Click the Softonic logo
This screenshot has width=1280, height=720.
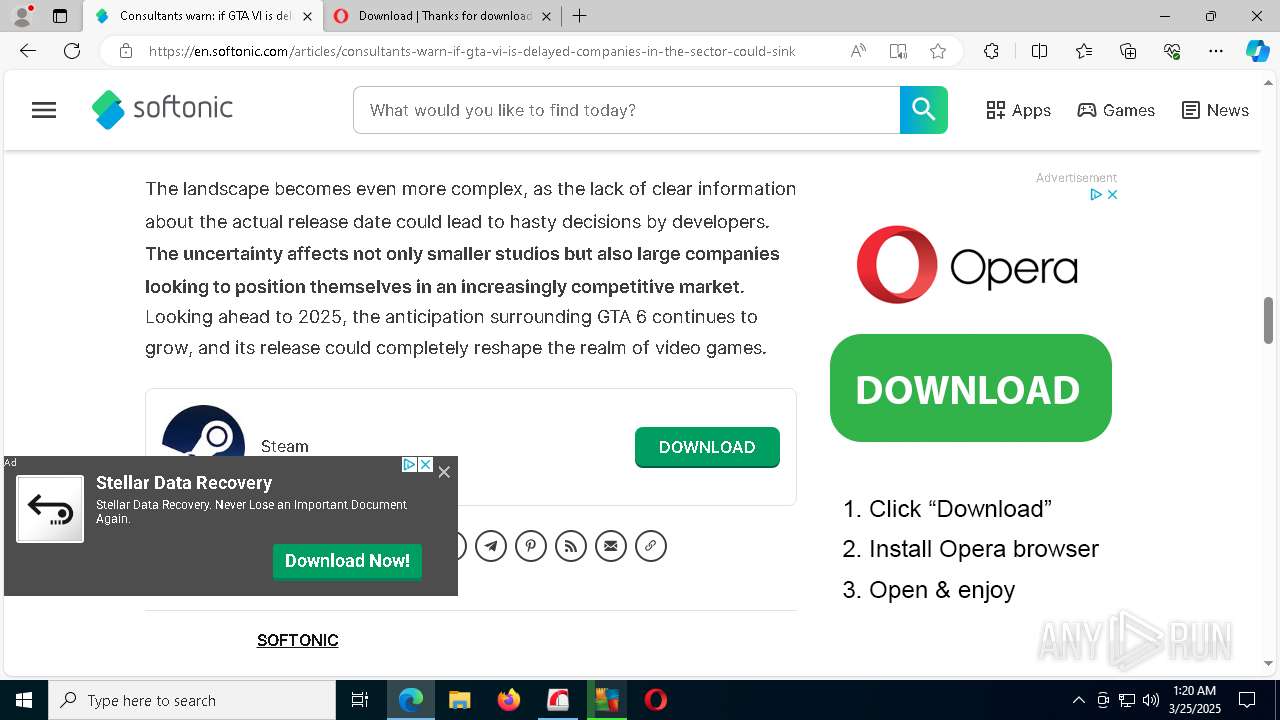pos(162,109)
